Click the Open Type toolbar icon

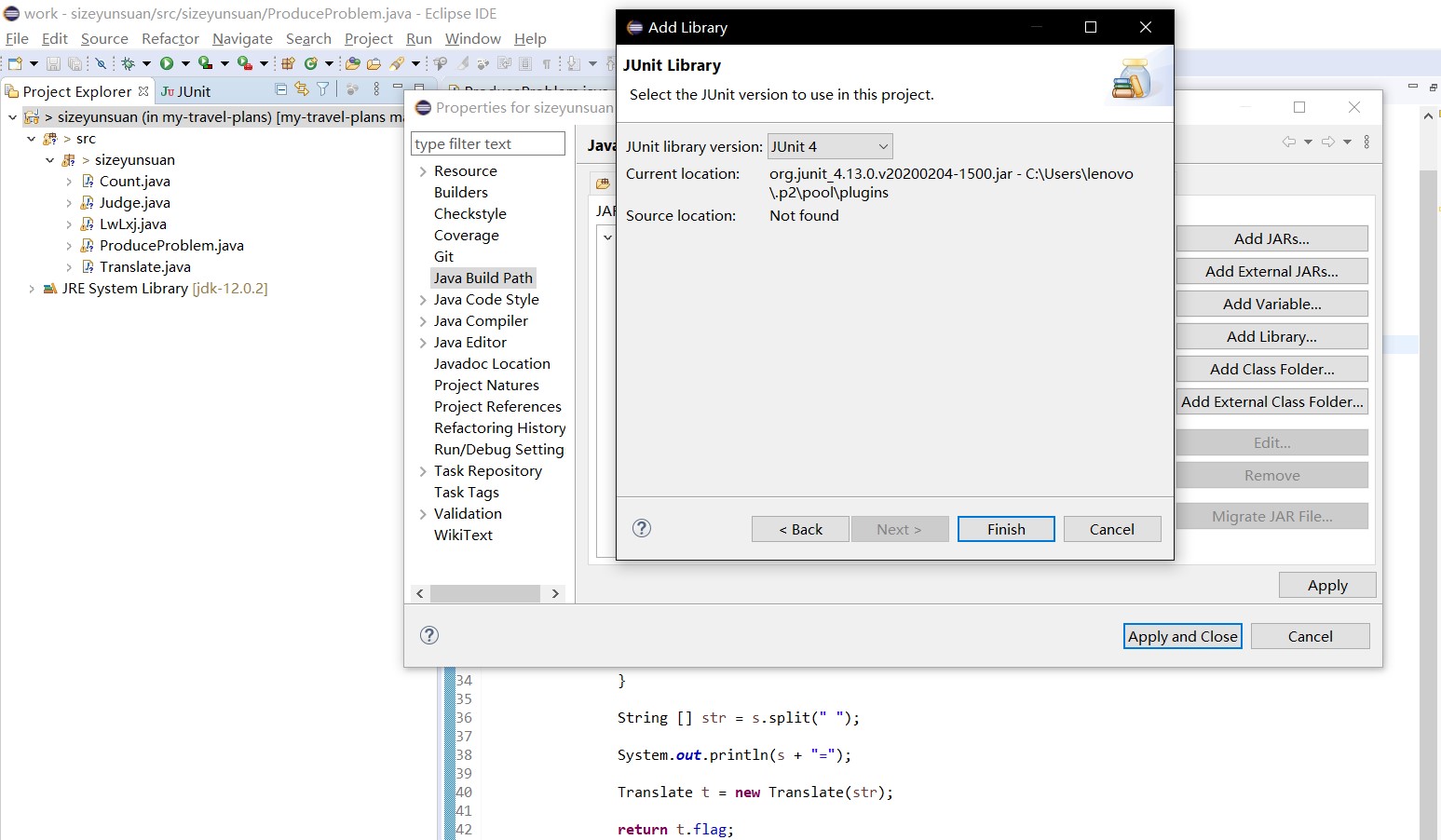click(x=352, y=63)
